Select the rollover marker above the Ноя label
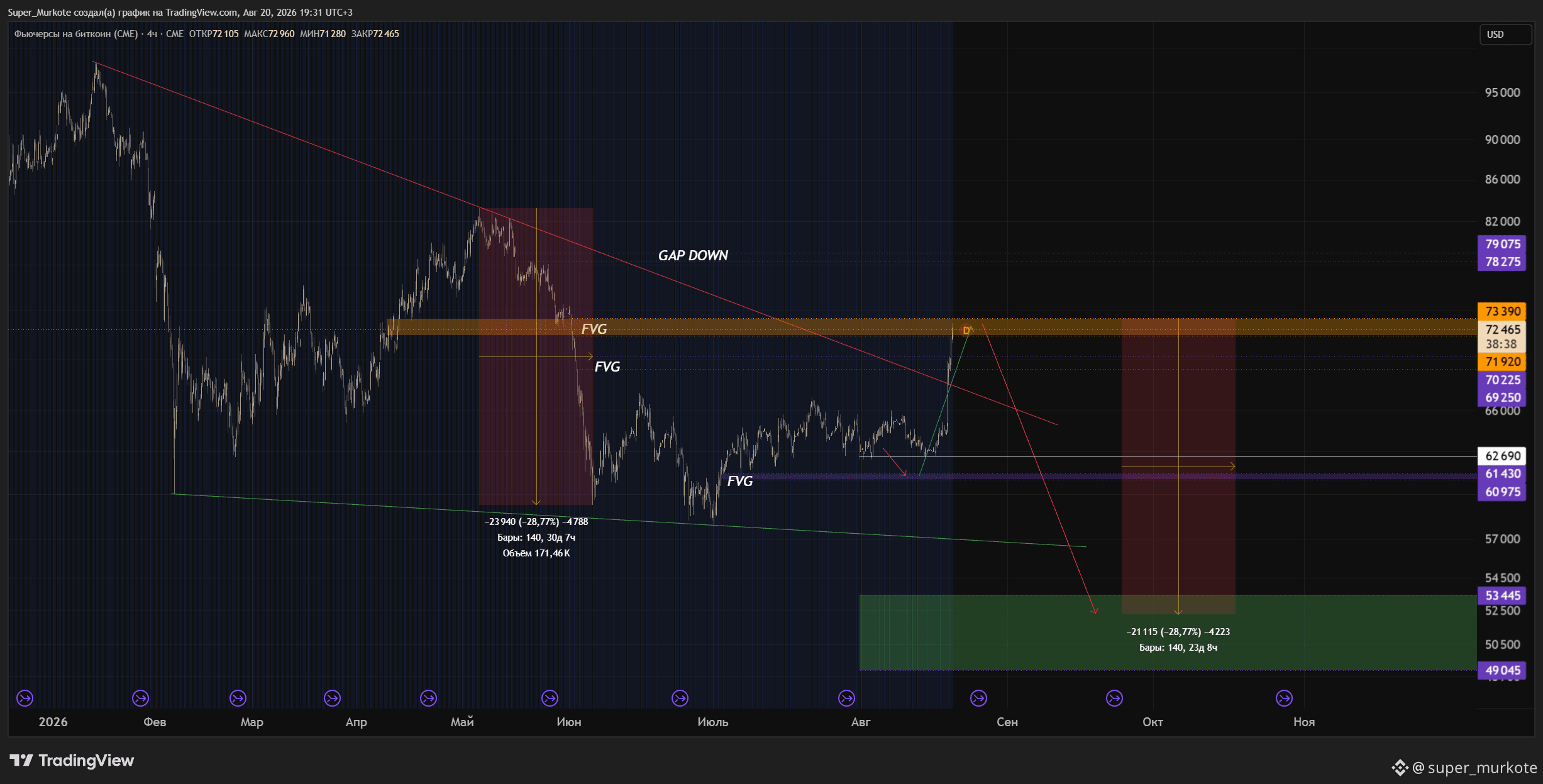 pos(1284,698)
